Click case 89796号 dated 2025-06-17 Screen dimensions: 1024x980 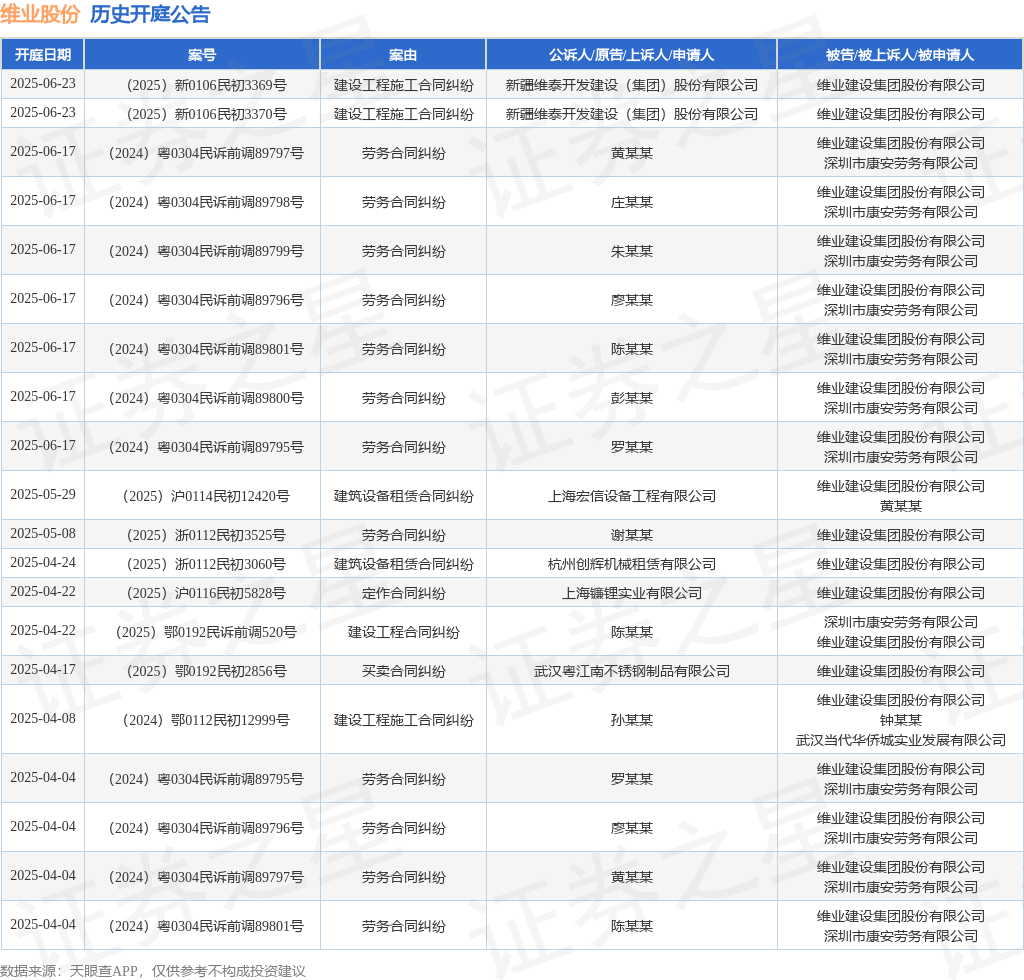206,300
